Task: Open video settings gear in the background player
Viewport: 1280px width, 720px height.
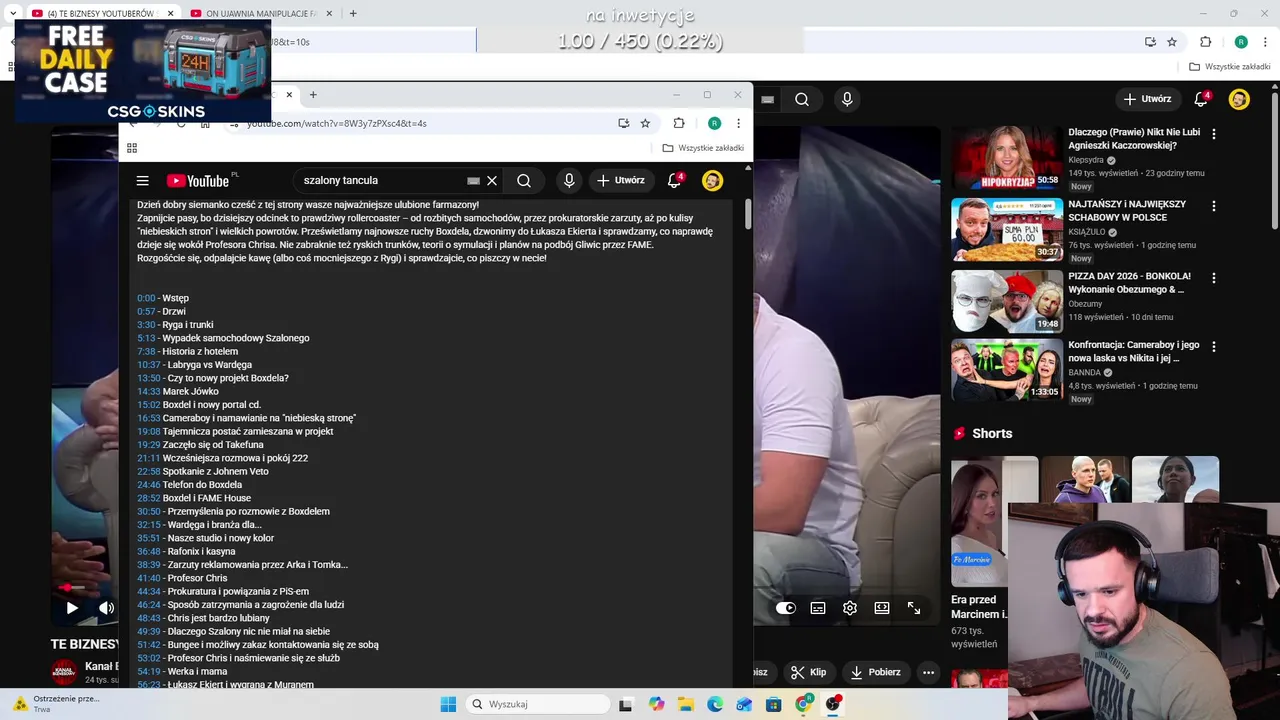Action: click(850, 608)
